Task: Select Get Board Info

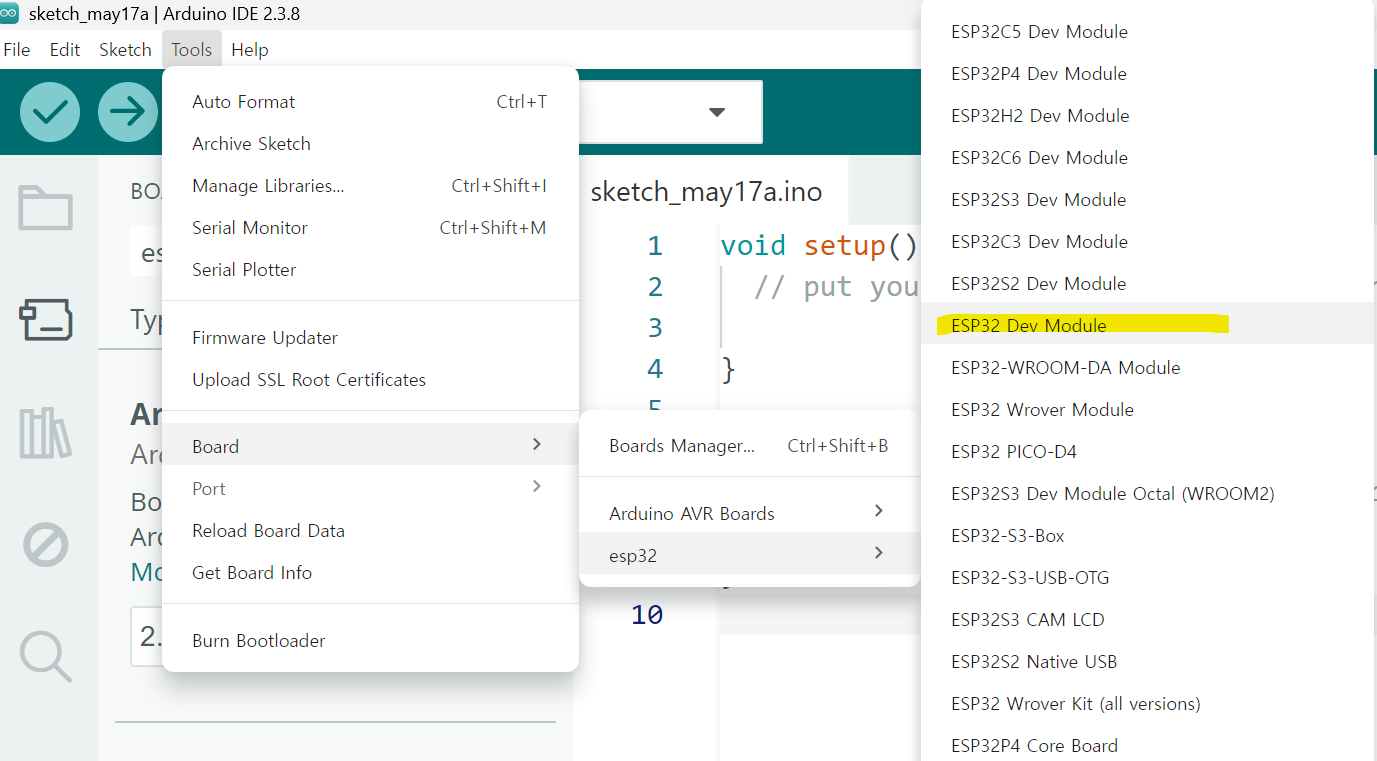Action: 370,573
